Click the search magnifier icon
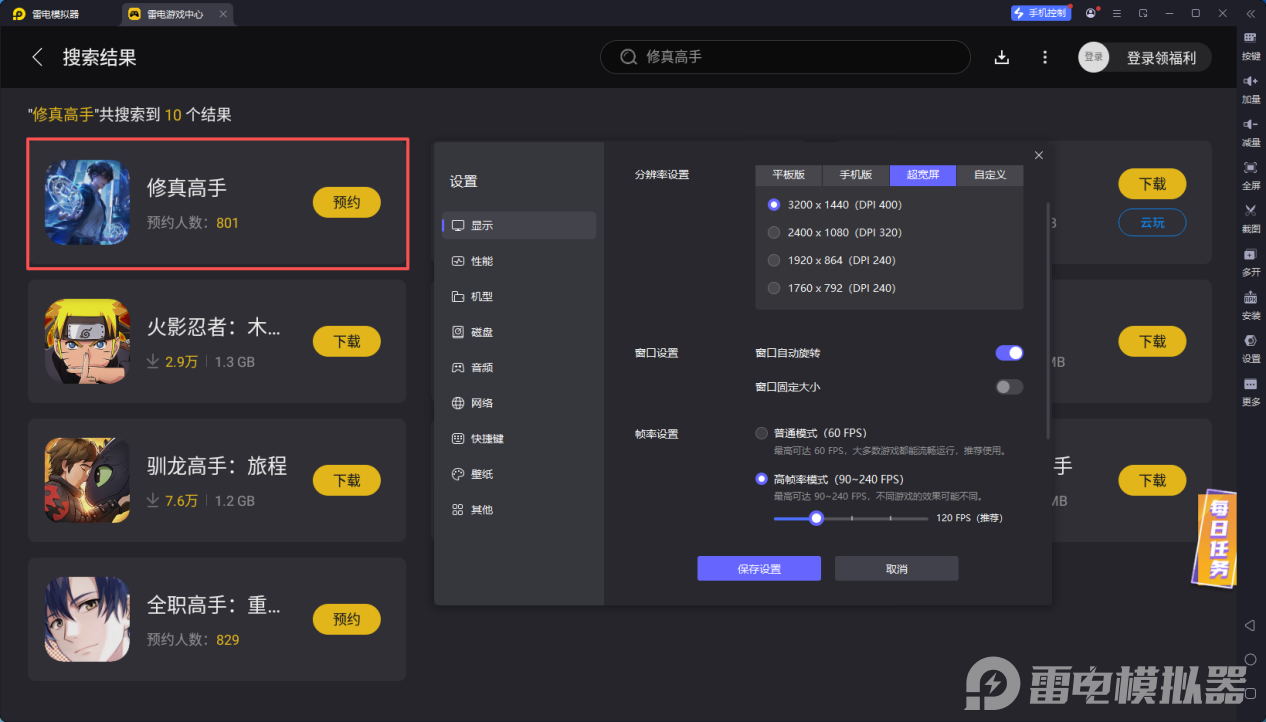Viewport: 1266px width, 722px height. 629,57
